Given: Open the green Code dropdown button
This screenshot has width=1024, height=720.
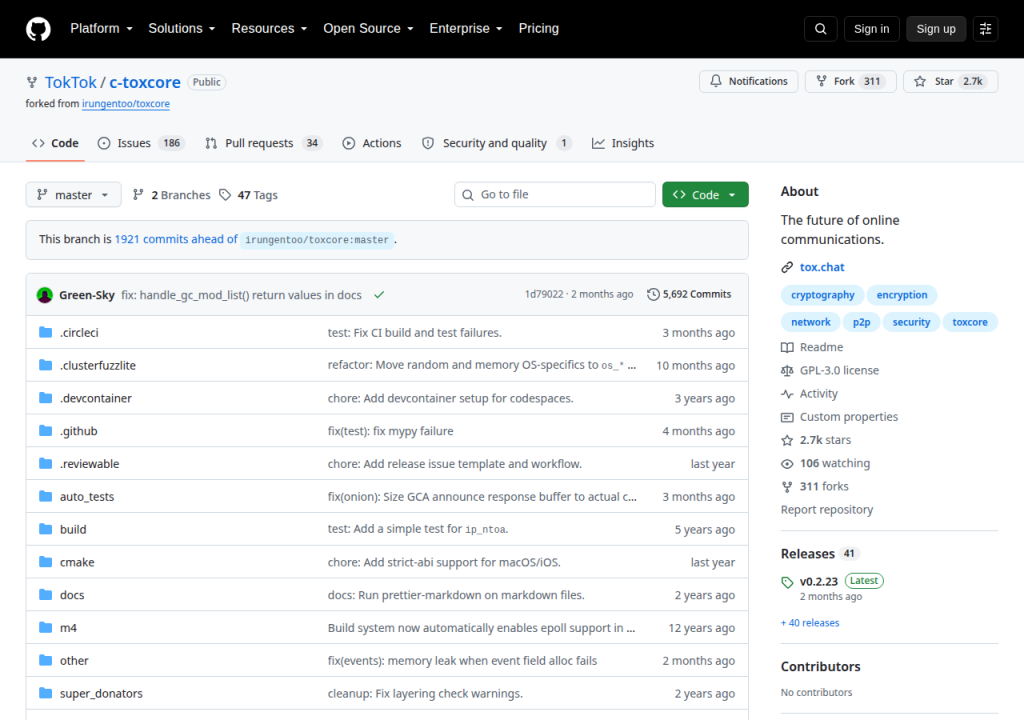Looking at the screenshot, I should 705,195.
